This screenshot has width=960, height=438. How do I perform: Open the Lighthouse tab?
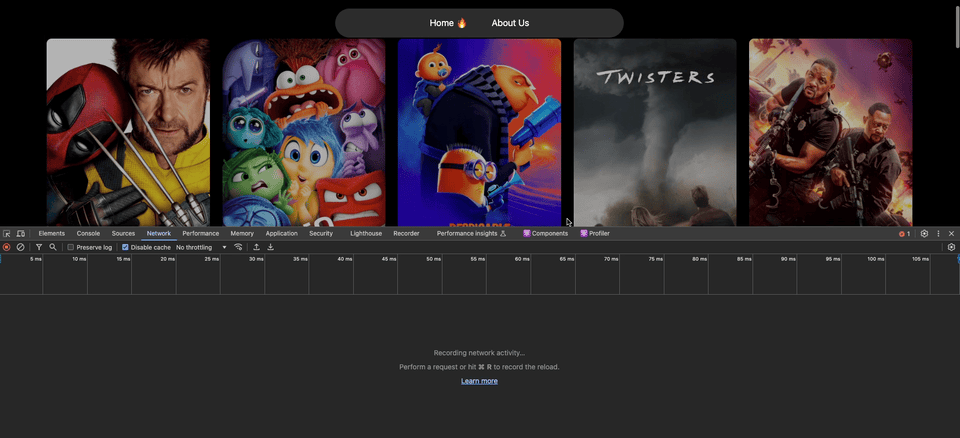[366, 233]
